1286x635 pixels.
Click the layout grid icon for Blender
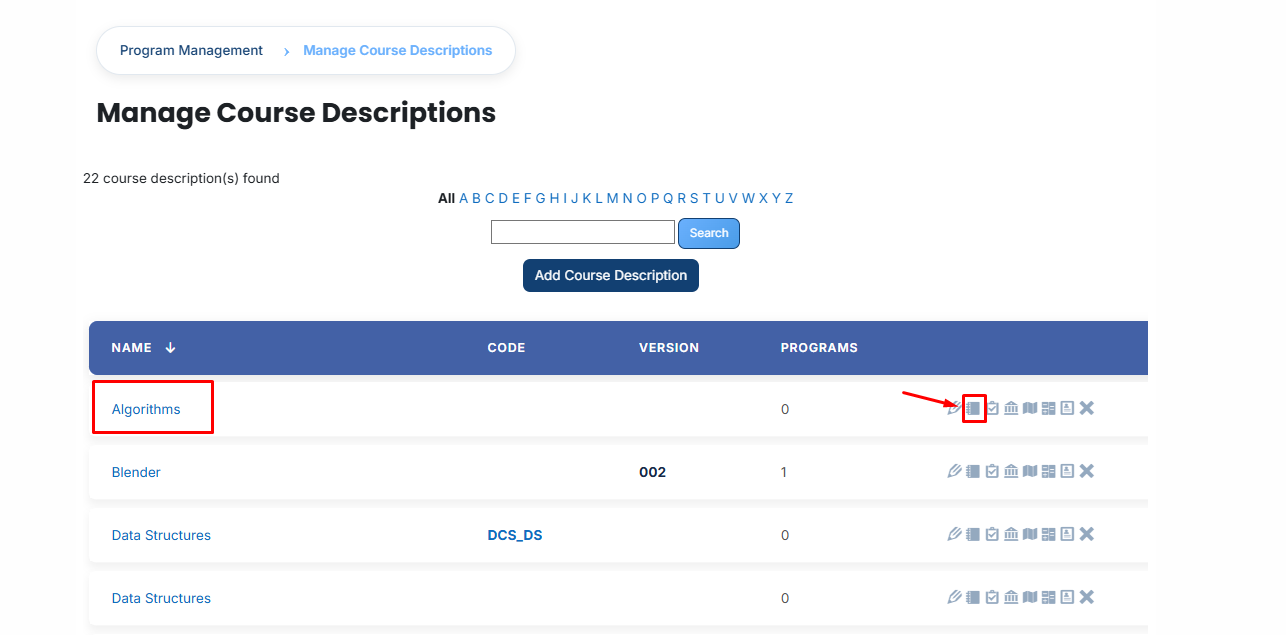[1049, 471]
